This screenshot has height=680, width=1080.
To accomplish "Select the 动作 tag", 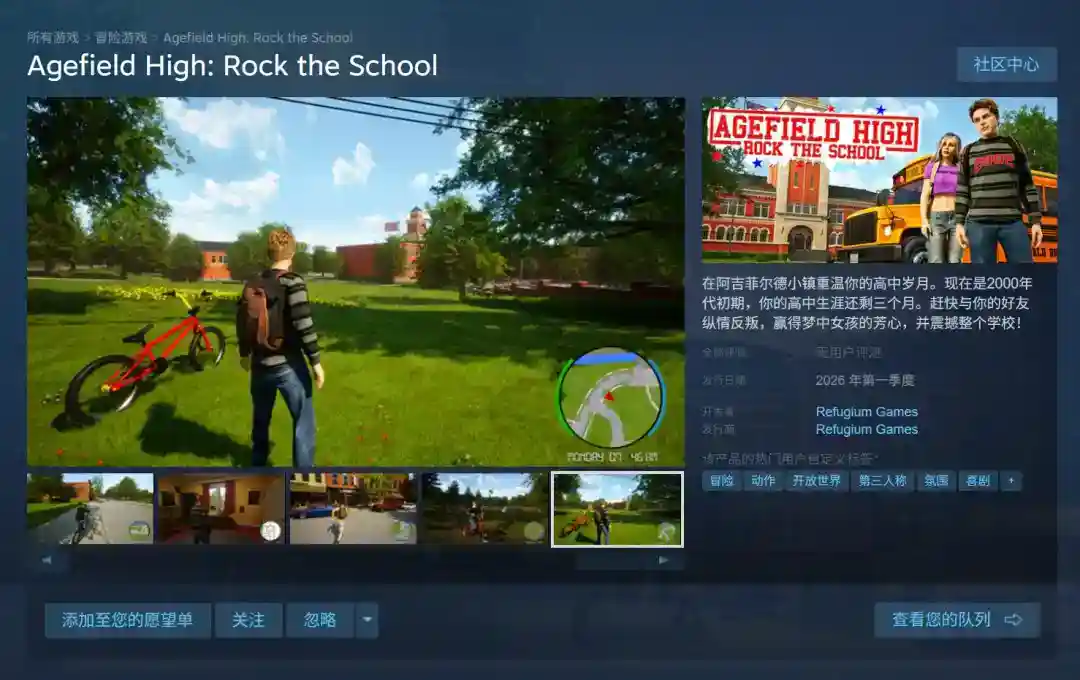I will coord(763,481).
